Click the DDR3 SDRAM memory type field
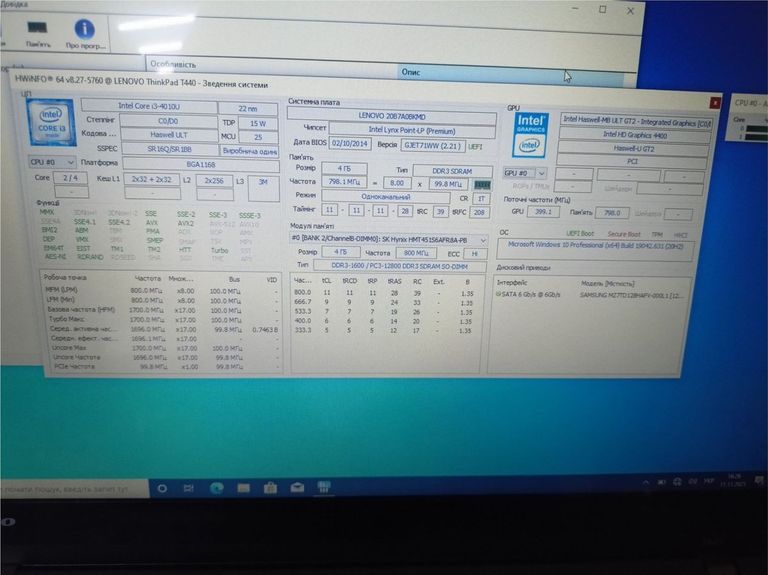Image resolution: width=768 pixels, height=575 pixels. point(452,171)
